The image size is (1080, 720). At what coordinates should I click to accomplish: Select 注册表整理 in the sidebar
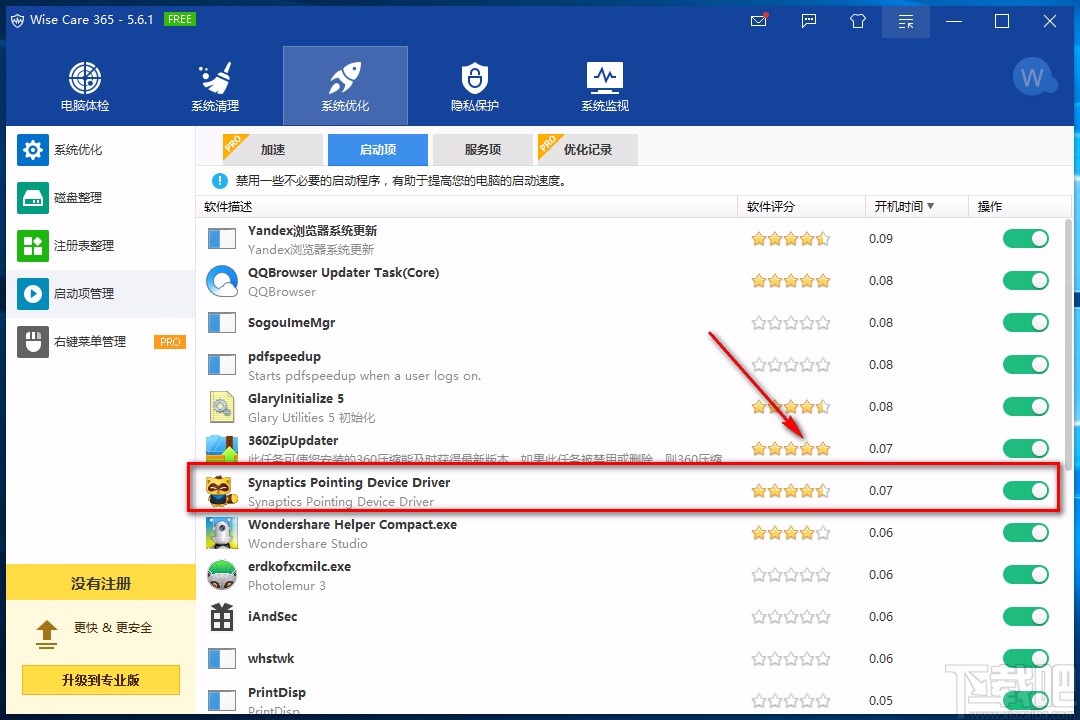point(101,246)
